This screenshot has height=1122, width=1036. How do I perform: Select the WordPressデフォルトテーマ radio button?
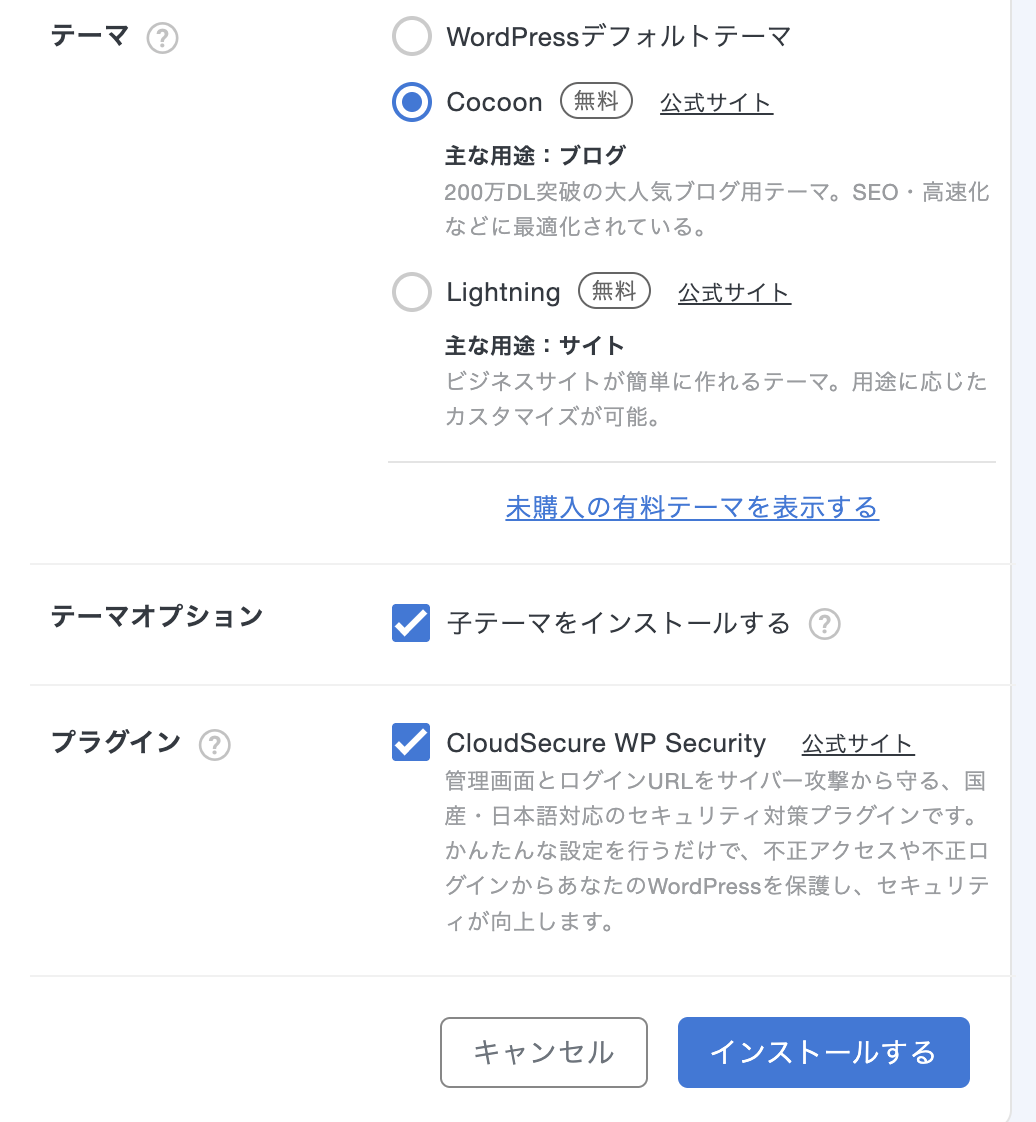pyautogui.click(x=411, y=38)
